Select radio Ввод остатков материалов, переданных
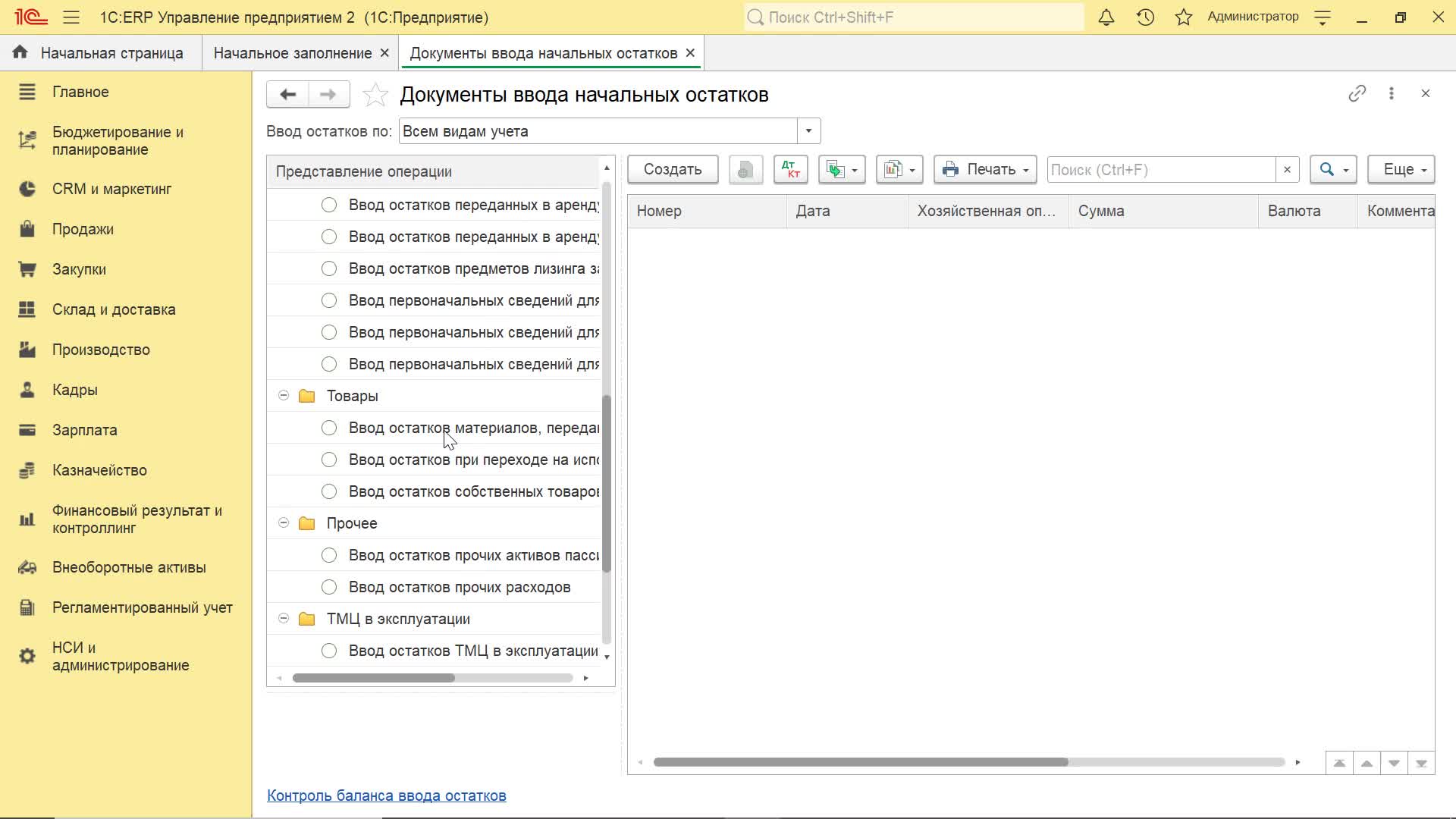 pyautogui.click(x=329, y=428)
